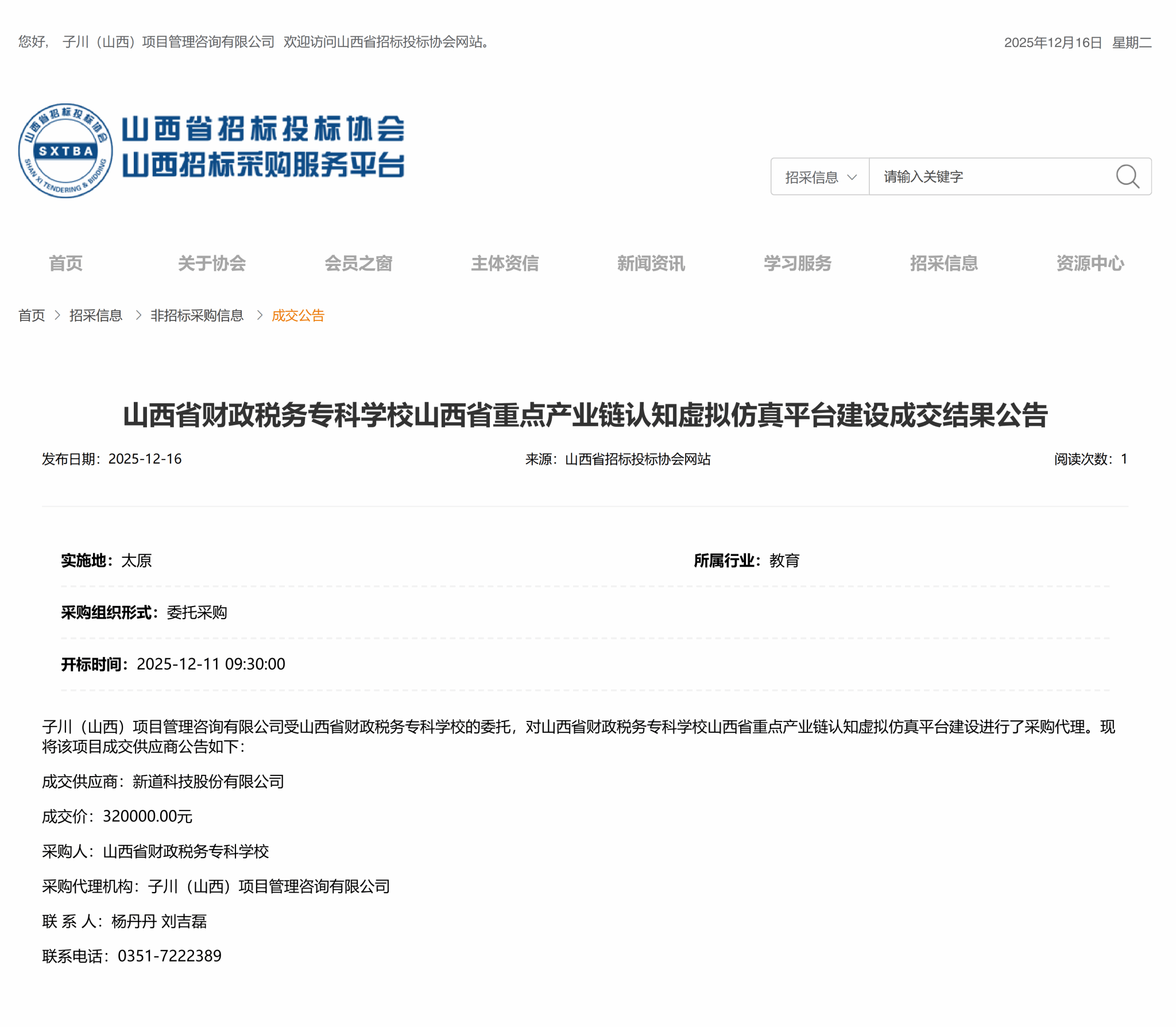Click the 首页 breadcrumb link
The height and width of the screenshot is (1027, 1176).
(32, 315)
